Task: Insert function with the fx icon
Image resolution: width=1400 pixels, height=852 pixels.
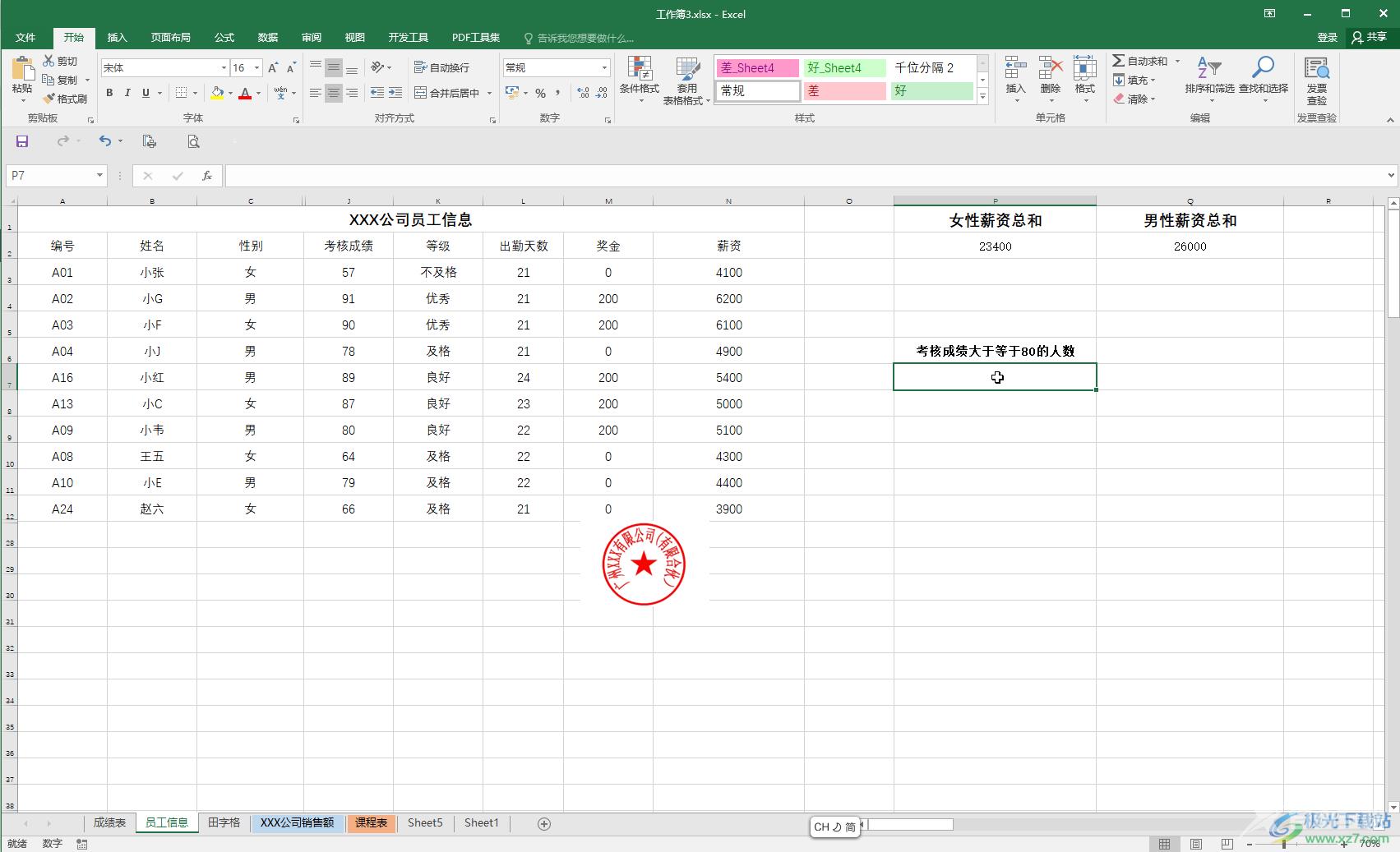Action: (207, 175)
